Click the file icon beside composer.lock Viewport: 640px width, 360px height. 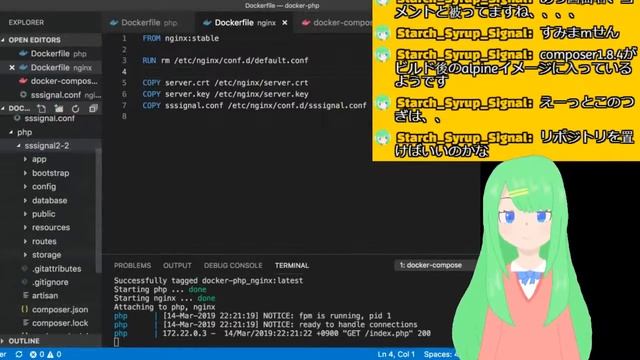25,323
